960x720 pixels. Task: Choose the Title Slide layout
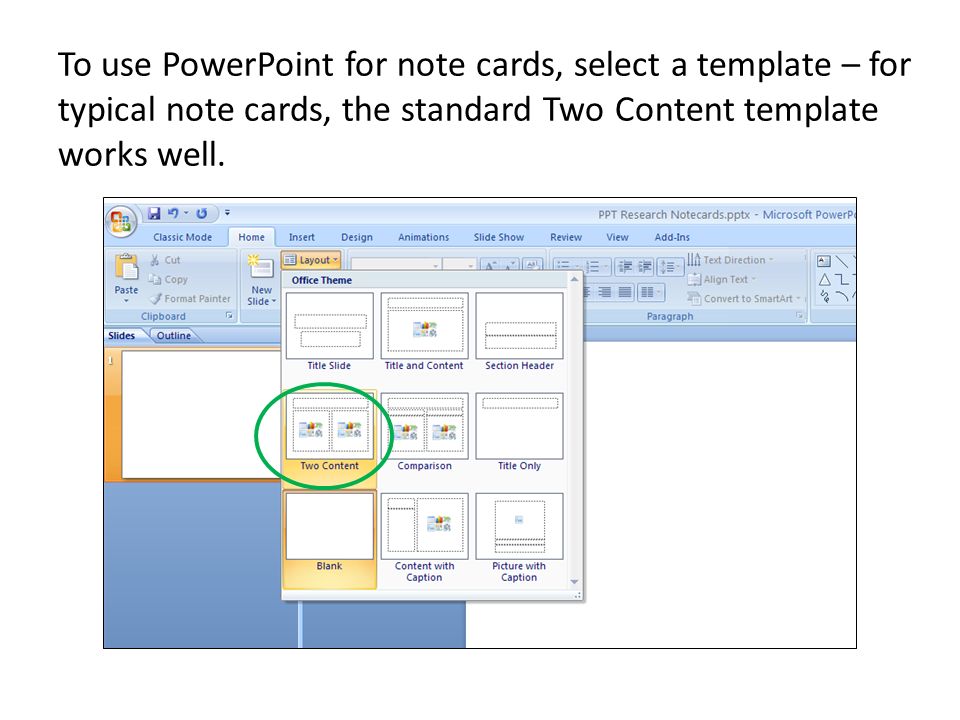tap(329, 332)
